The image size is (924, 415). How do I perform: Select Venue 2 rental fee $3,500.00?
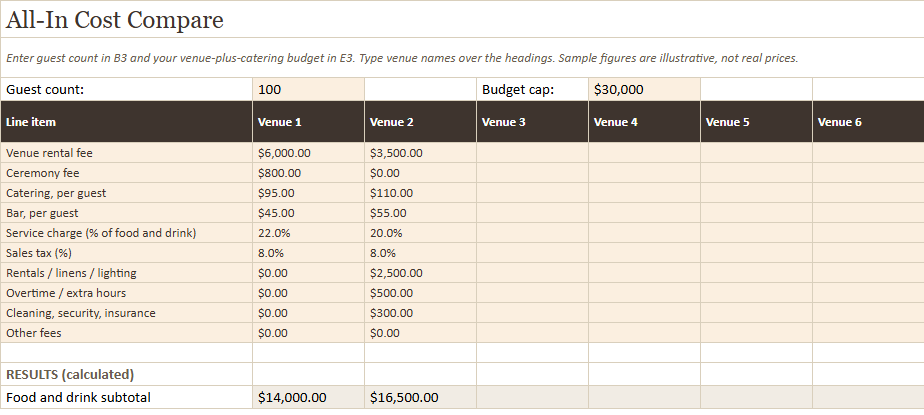[x=420, y=153]
